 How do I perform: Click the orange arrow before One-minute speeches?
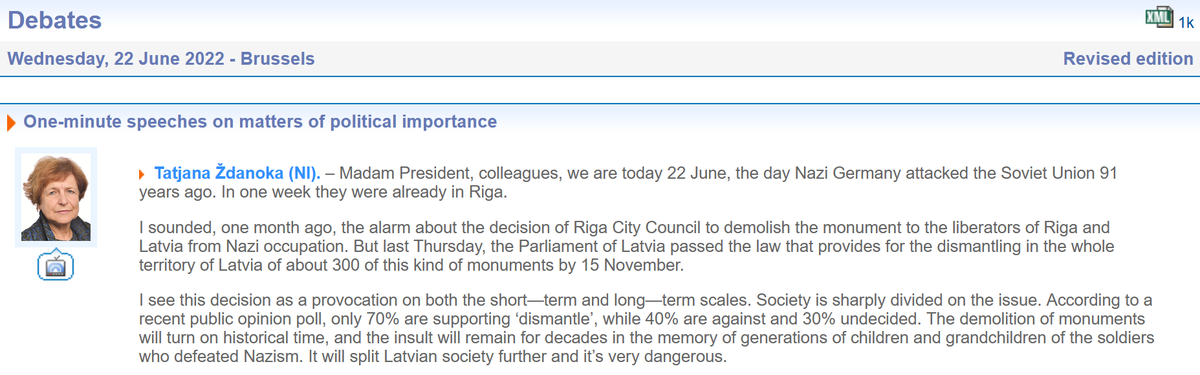click(11, 123)
